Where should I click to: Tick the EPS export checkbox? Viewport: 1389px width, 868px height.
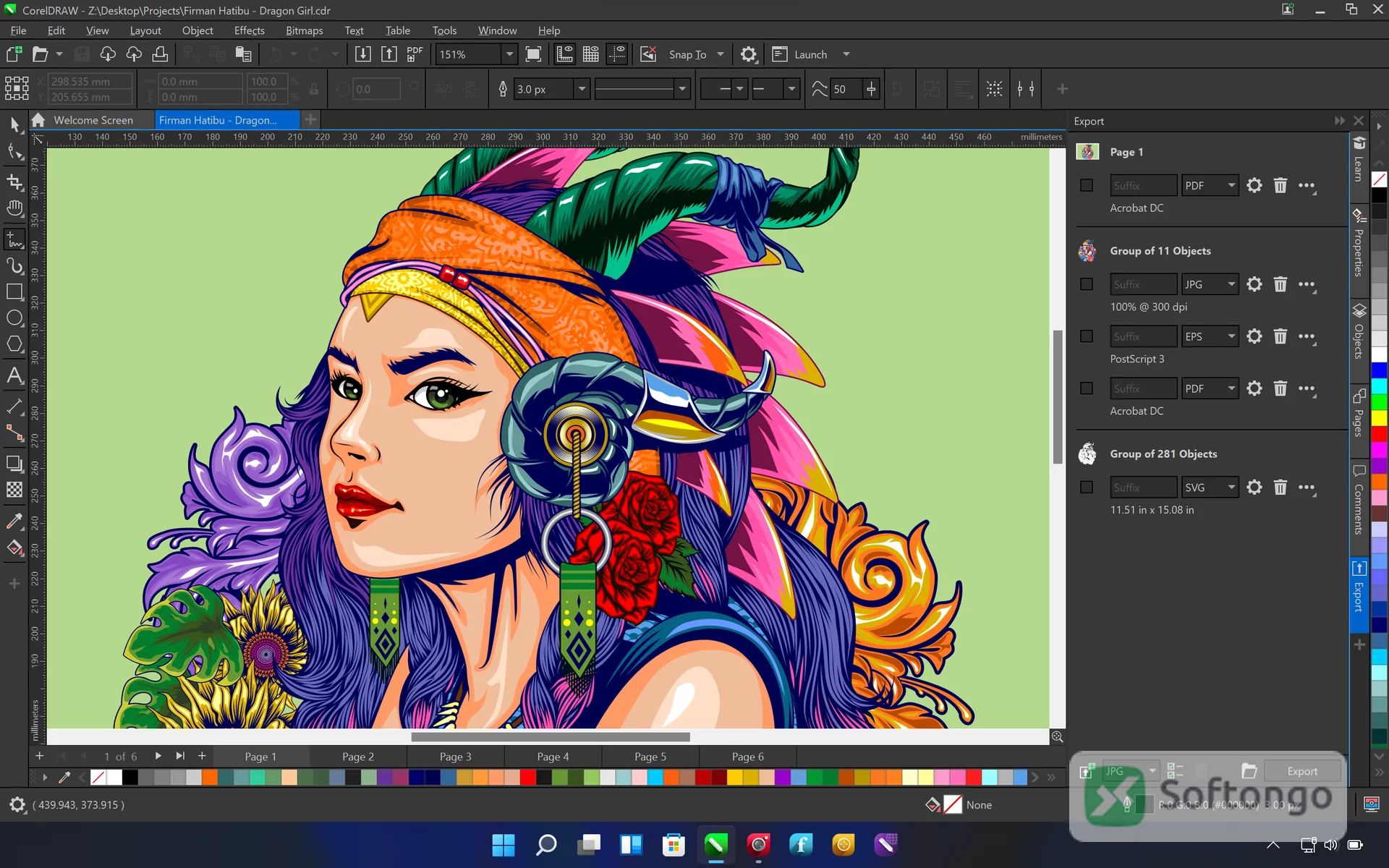click(x=1087, y=336)
